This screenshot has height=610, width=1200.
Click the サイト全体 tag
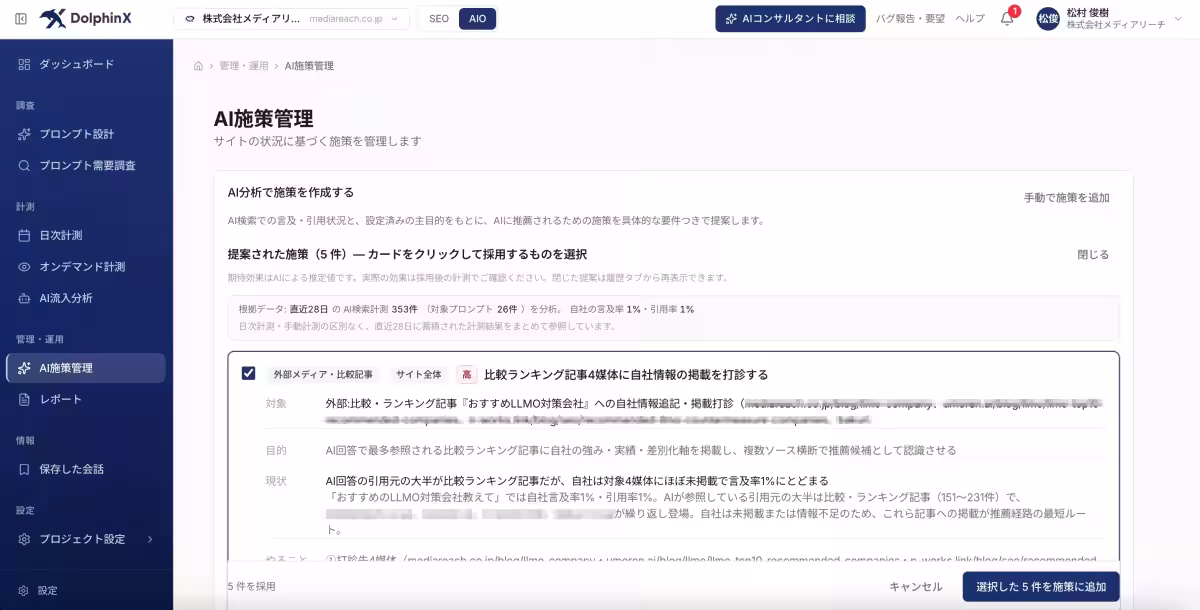[418, 374]
